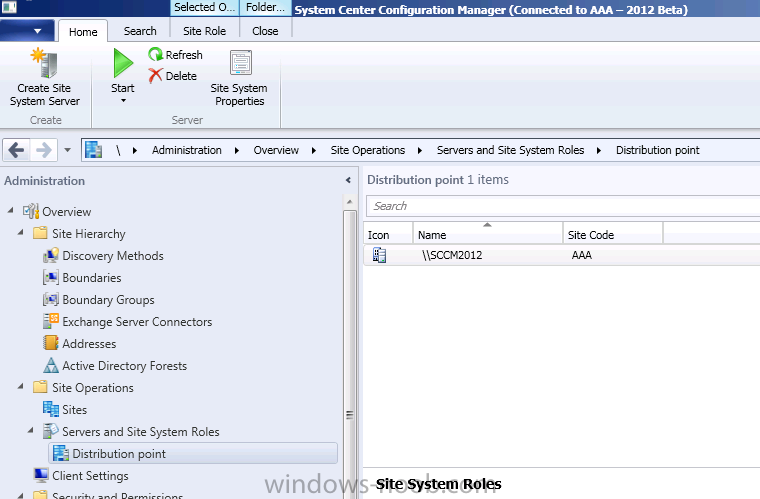Open the navigation history dropdown arrow
This screenshot has width=760, height=499.
click(x=67, y=150)
